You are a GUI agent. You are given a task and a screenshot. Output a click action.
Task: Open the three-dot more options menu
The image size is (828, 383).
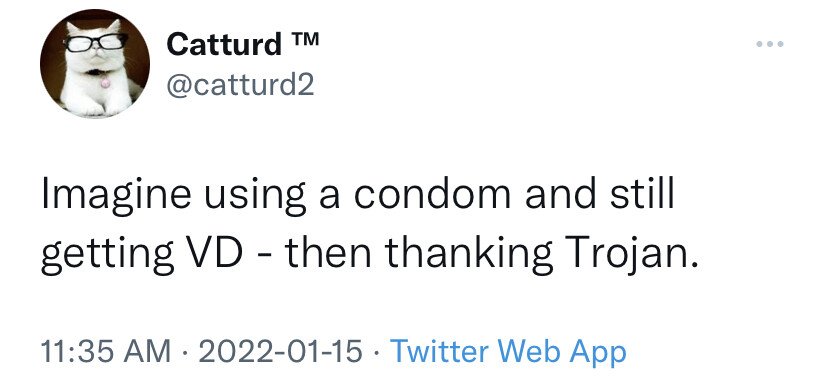pos(769,44)
